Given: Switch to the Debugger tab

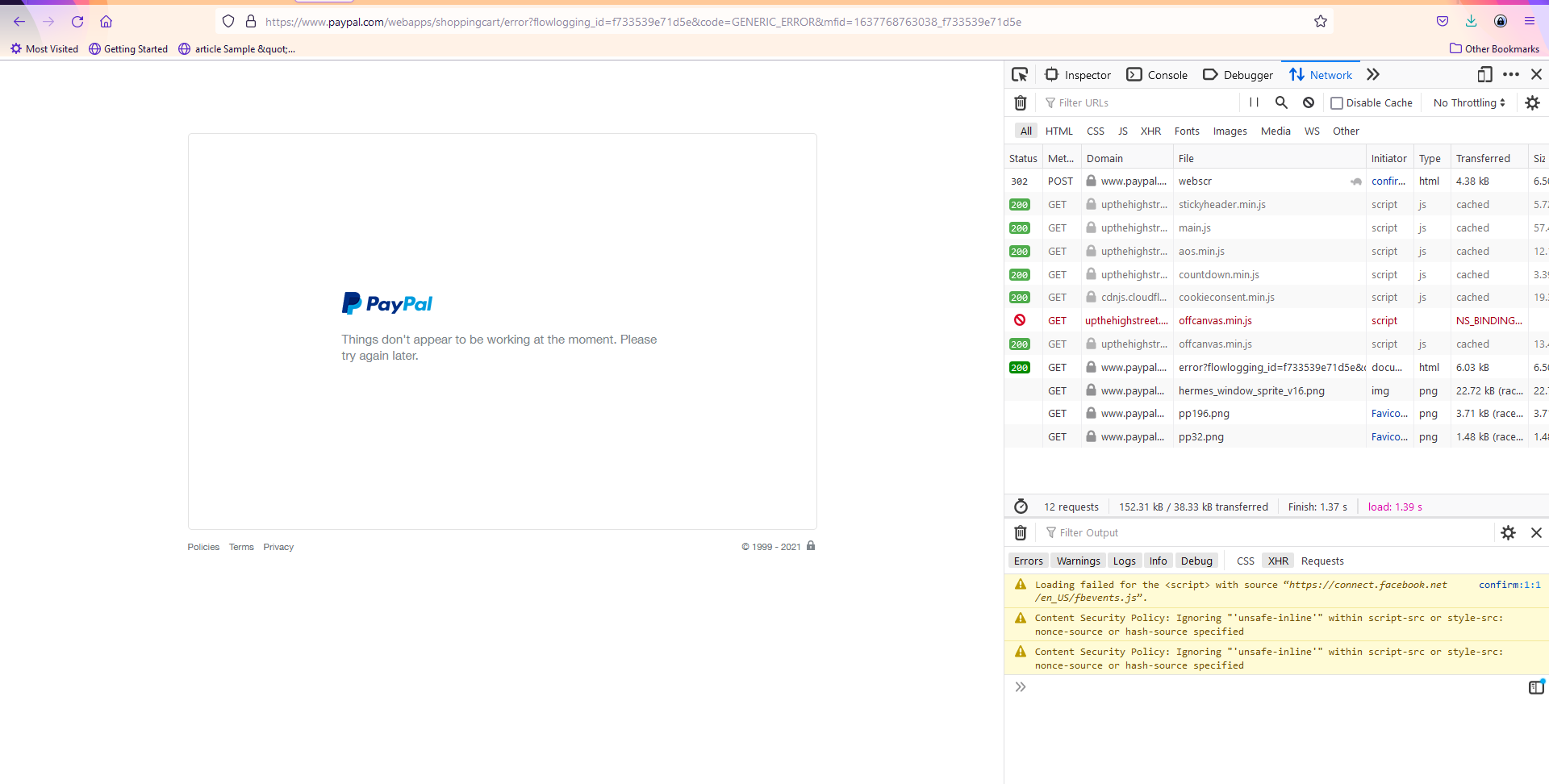Looking at the screenshot, I should (1238, 75).
